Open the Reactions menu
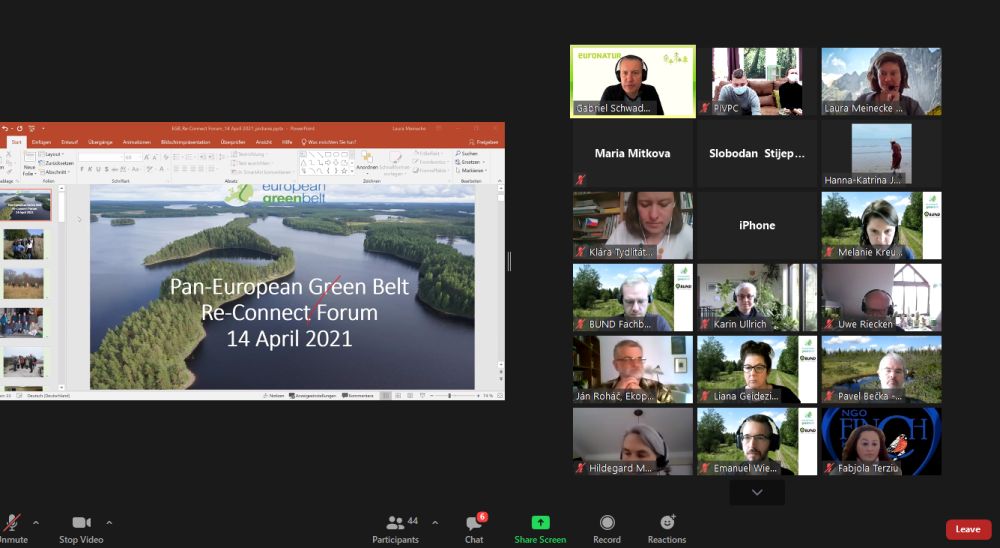 click(667, 529)
